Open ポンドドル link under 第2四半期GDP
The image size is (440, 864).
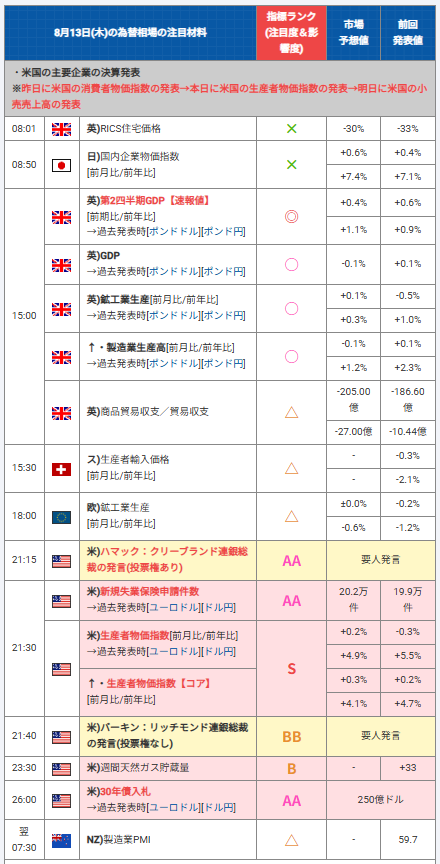pyautogui.click(x=174, y=232)
